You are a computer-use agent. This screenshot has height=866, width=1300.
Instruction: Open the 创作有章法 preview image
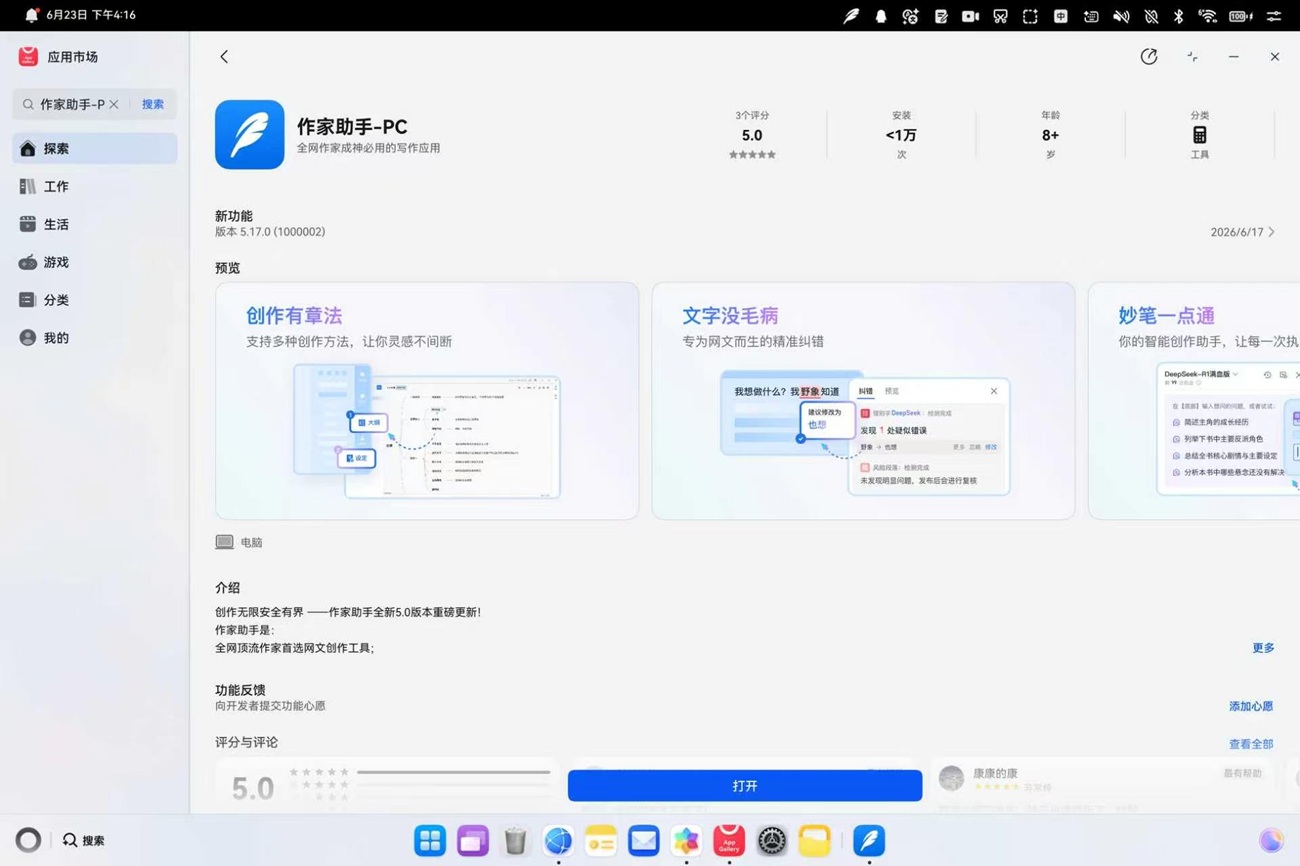(427, 401)
